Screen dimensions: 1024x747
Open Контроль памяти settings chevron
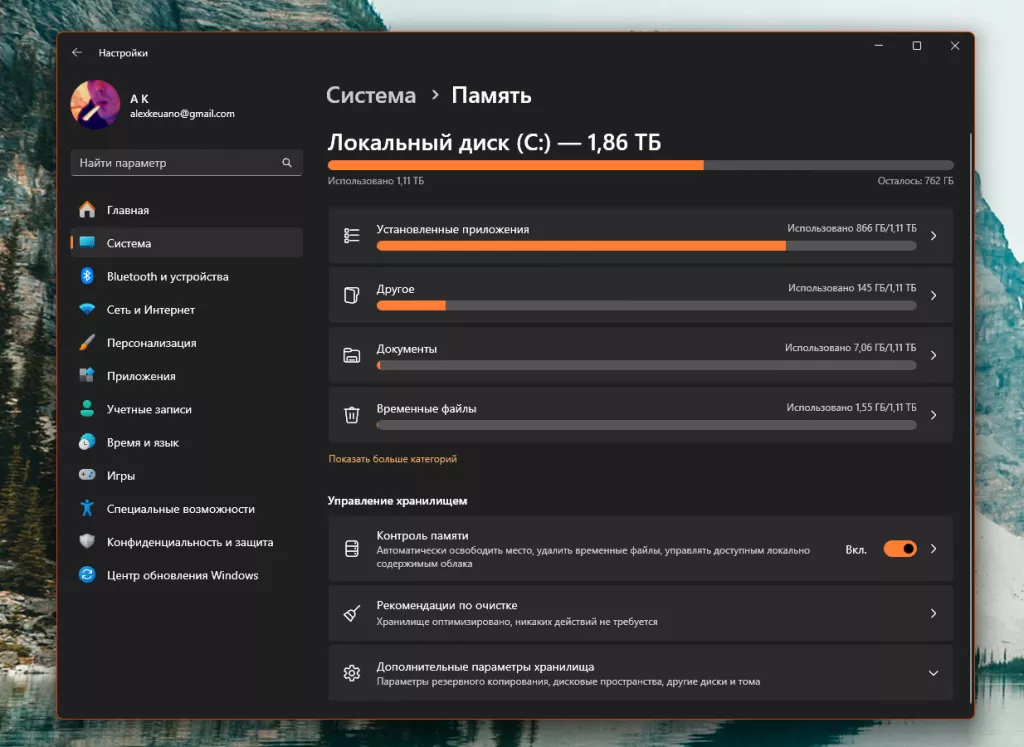tap(933, 549)
